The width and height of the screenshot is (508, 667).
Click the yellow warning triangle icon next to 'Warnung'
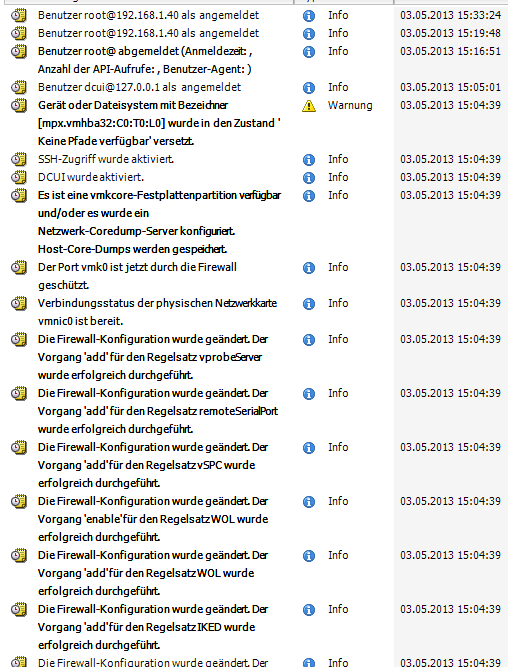click(x=309, y=106)
